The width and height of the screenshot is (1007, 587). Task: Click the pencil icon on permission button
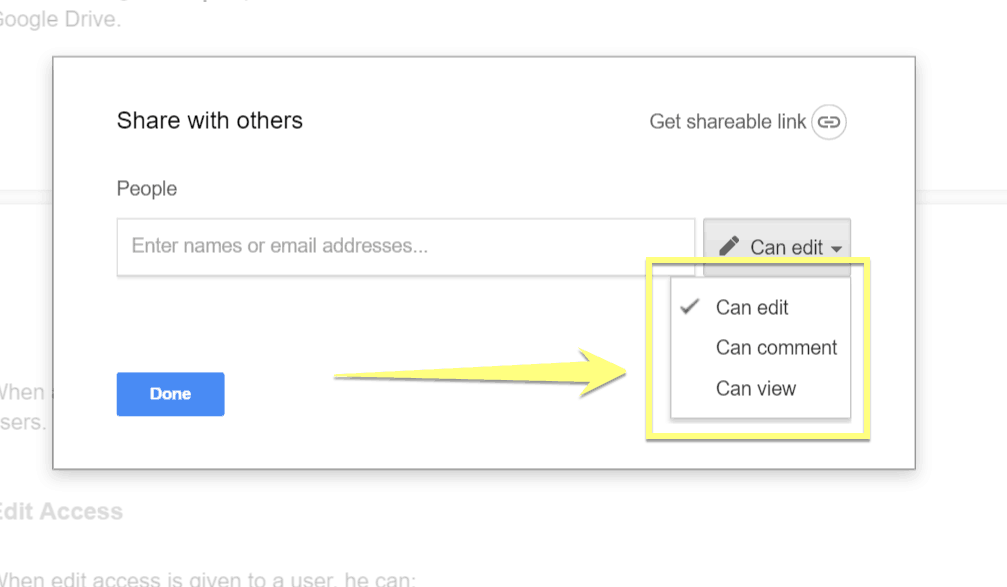[x=730, y=246]
